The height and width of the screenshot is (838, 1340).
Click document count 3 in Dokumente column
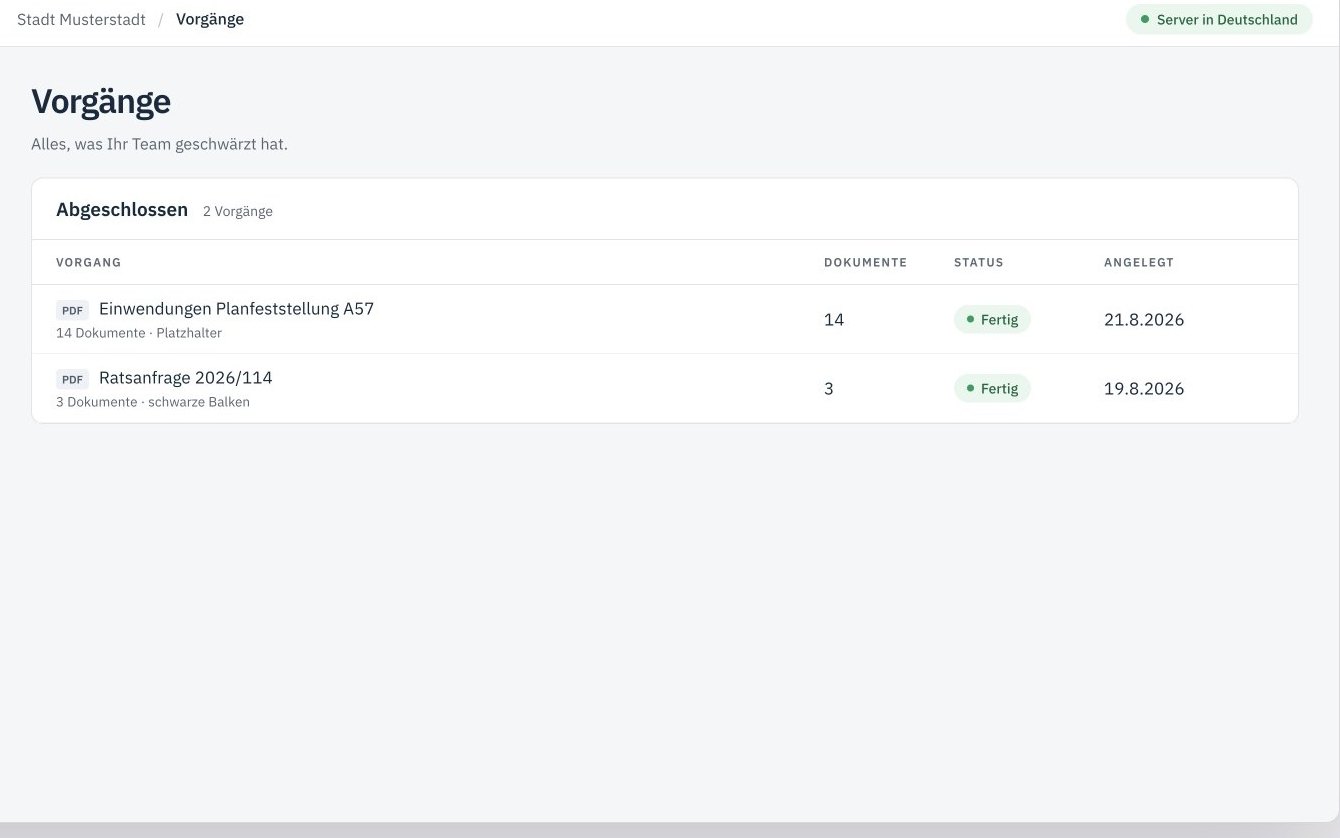[x=829, y=389]
